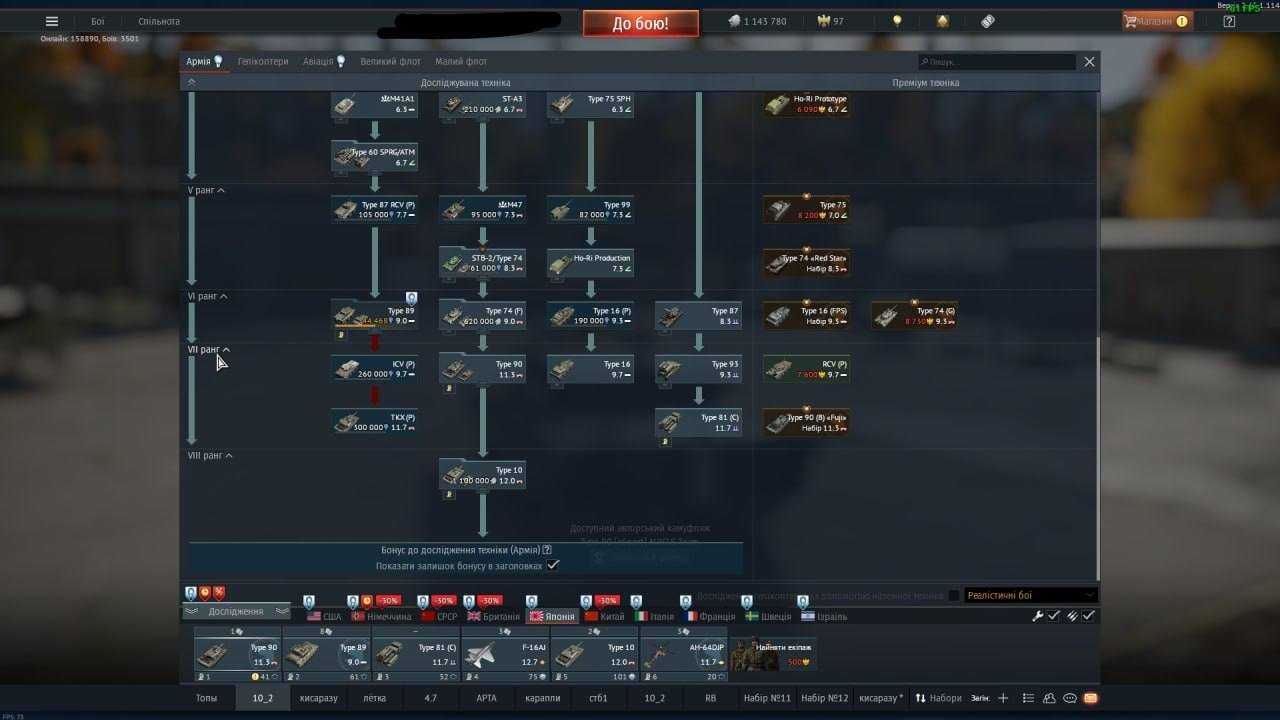Select premium Ho-Ri Prototype vehicle
The height and width of the screenshot is (720, 1280).
point(807,104)
